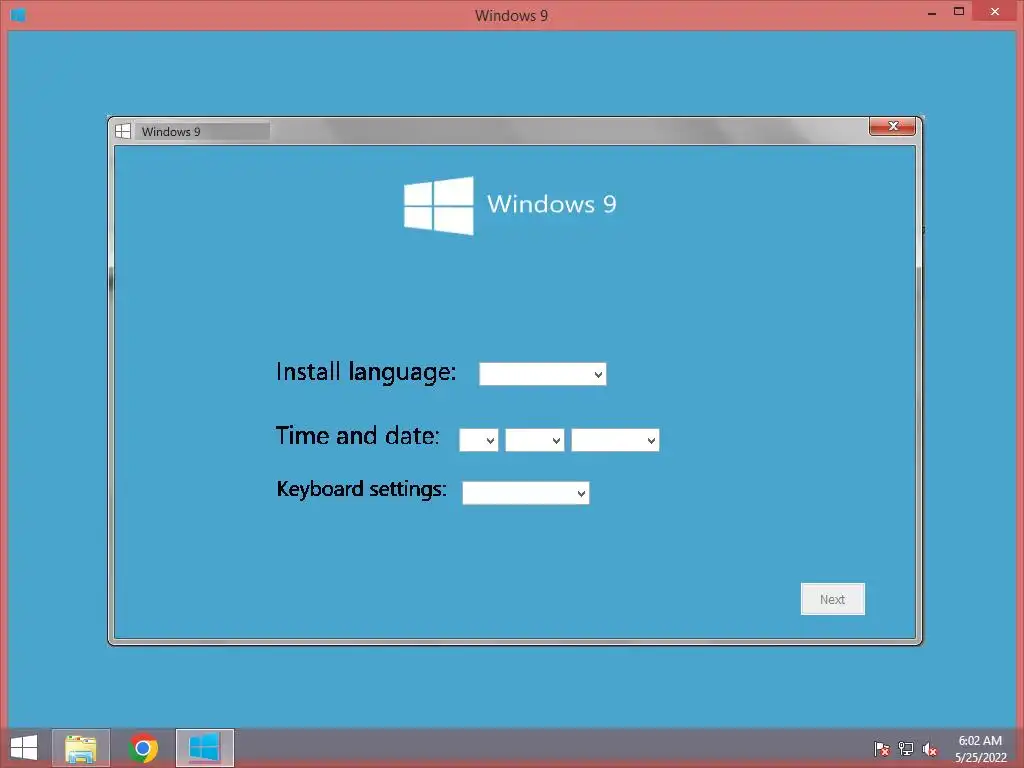
Task: Maximize the outer Windows 9 window
Action: tap(959, 11)
